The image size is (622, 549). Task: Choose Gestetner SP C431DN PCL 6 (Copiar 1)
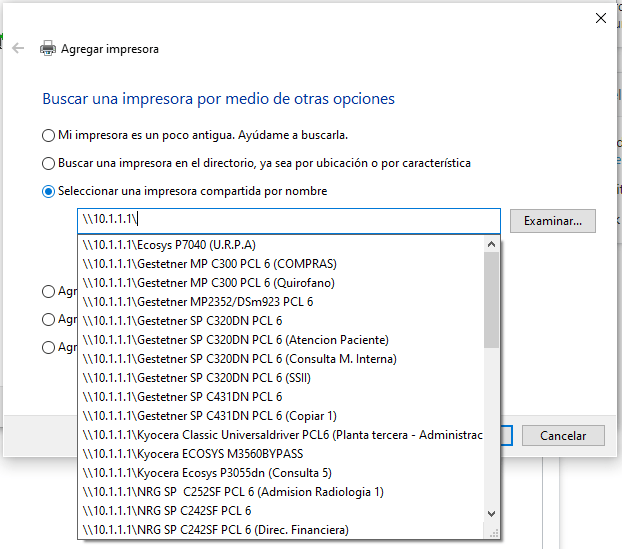pyautogui.click(x=281, y=416)
